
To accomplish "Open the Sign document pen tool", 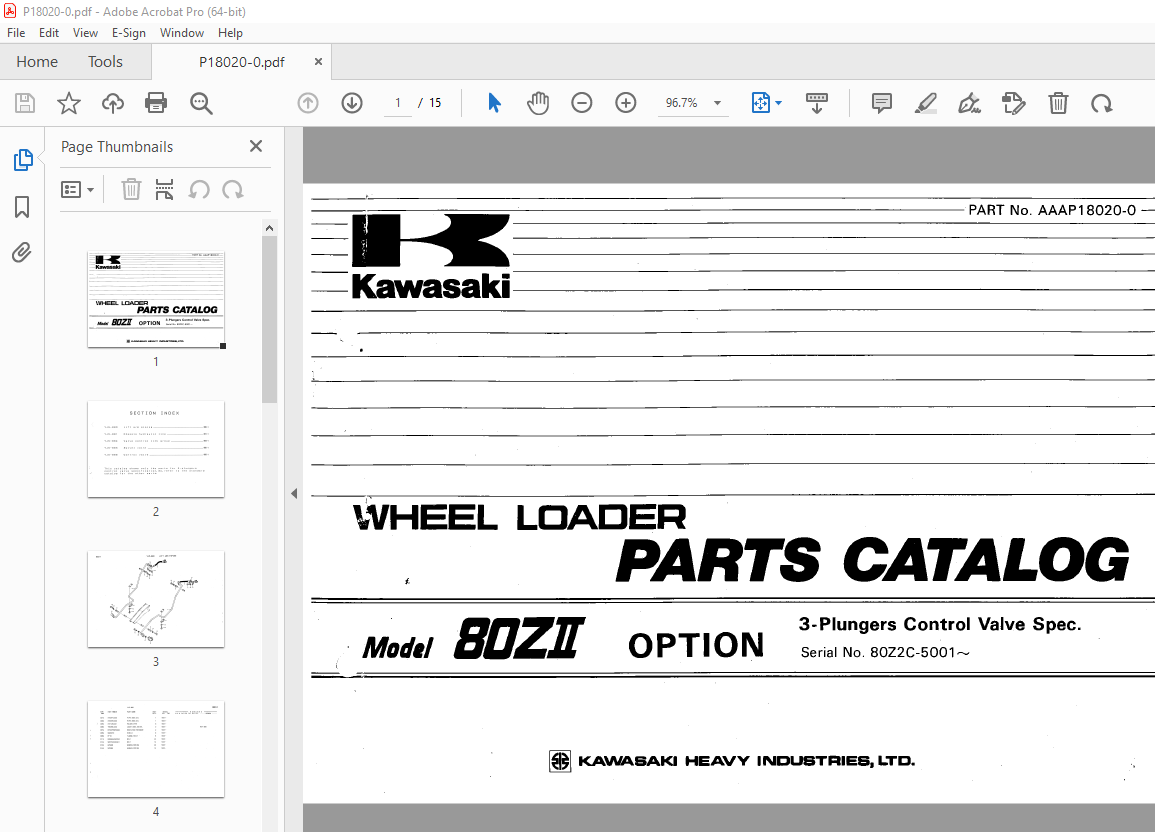I will (x=969, y=103).
